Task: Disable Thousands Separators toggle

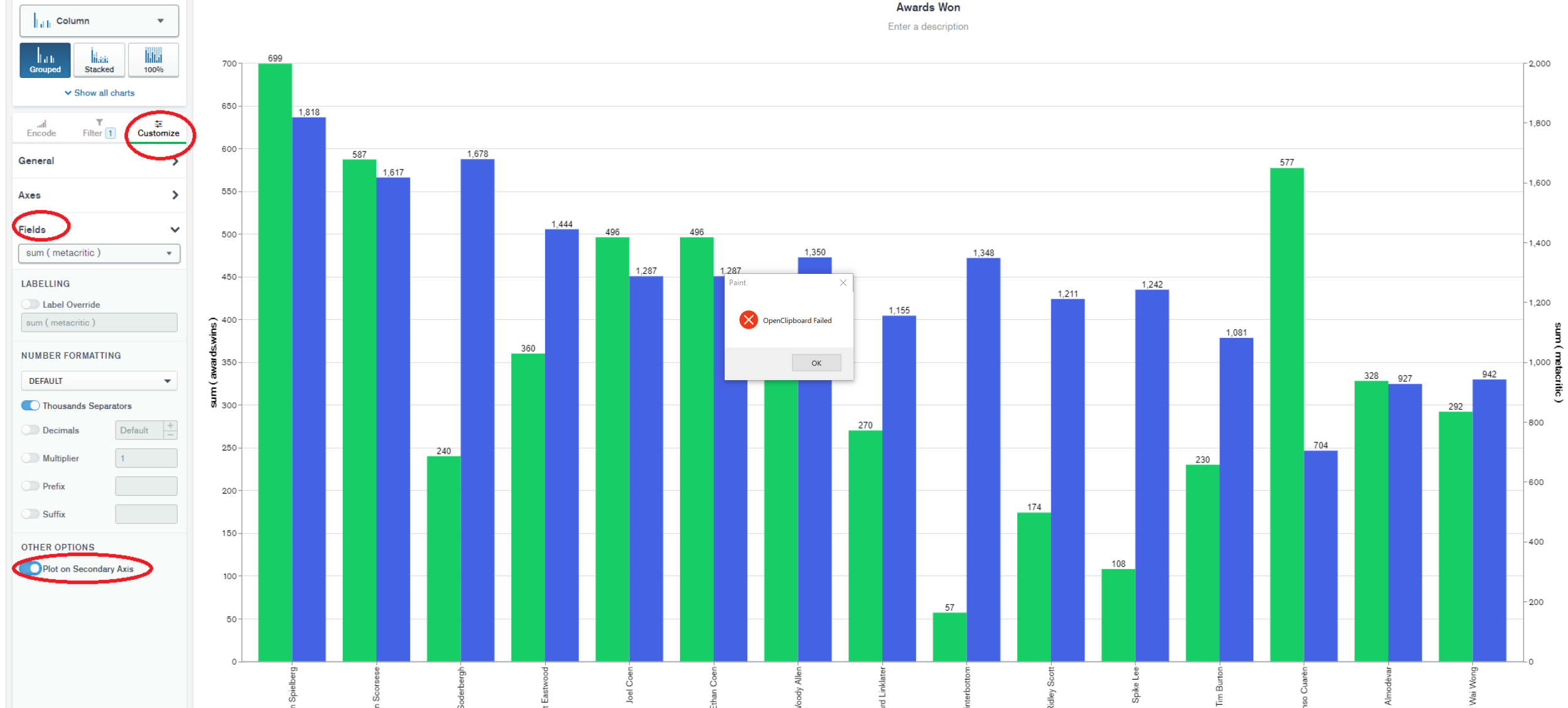Action: pos(30,405)
